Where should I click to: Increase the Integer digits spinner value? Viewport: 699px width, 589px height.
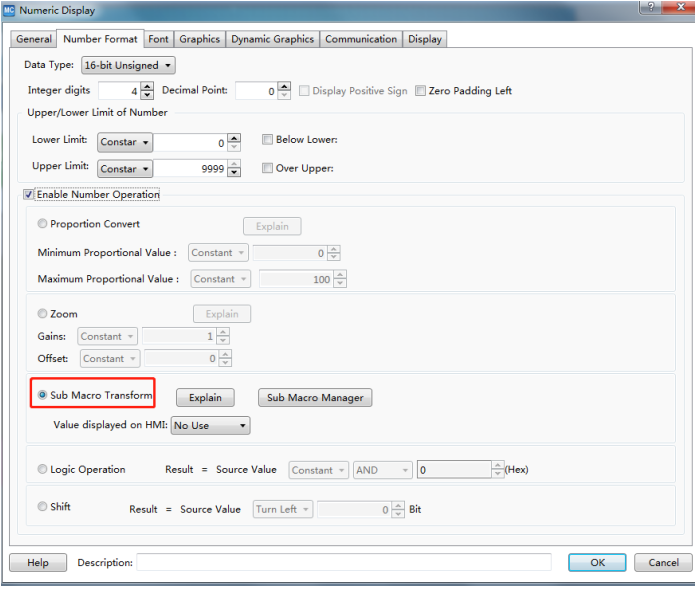click(148, 86)
